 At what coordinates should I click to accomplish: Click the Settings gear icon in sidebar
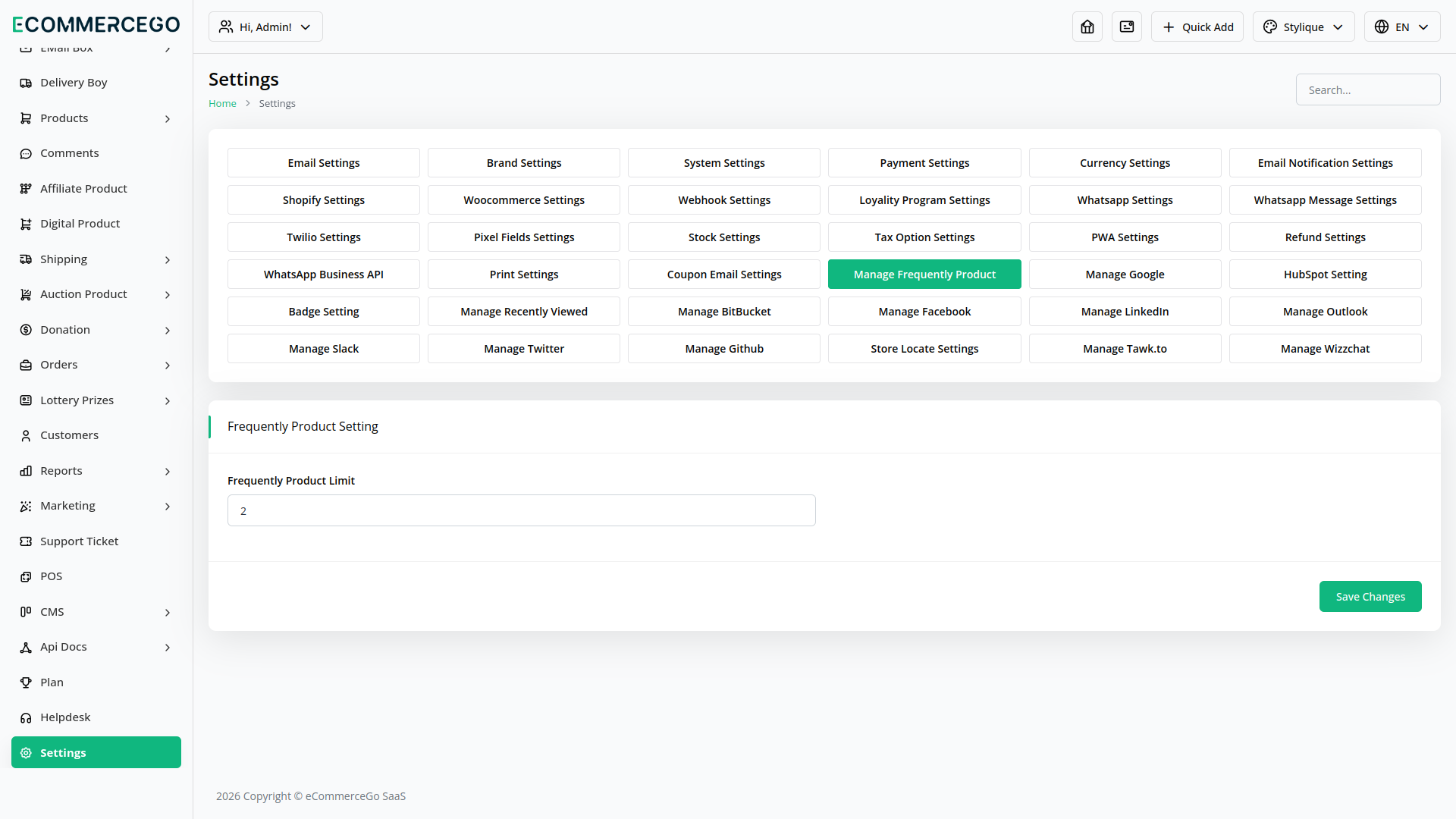pos(26,753)
